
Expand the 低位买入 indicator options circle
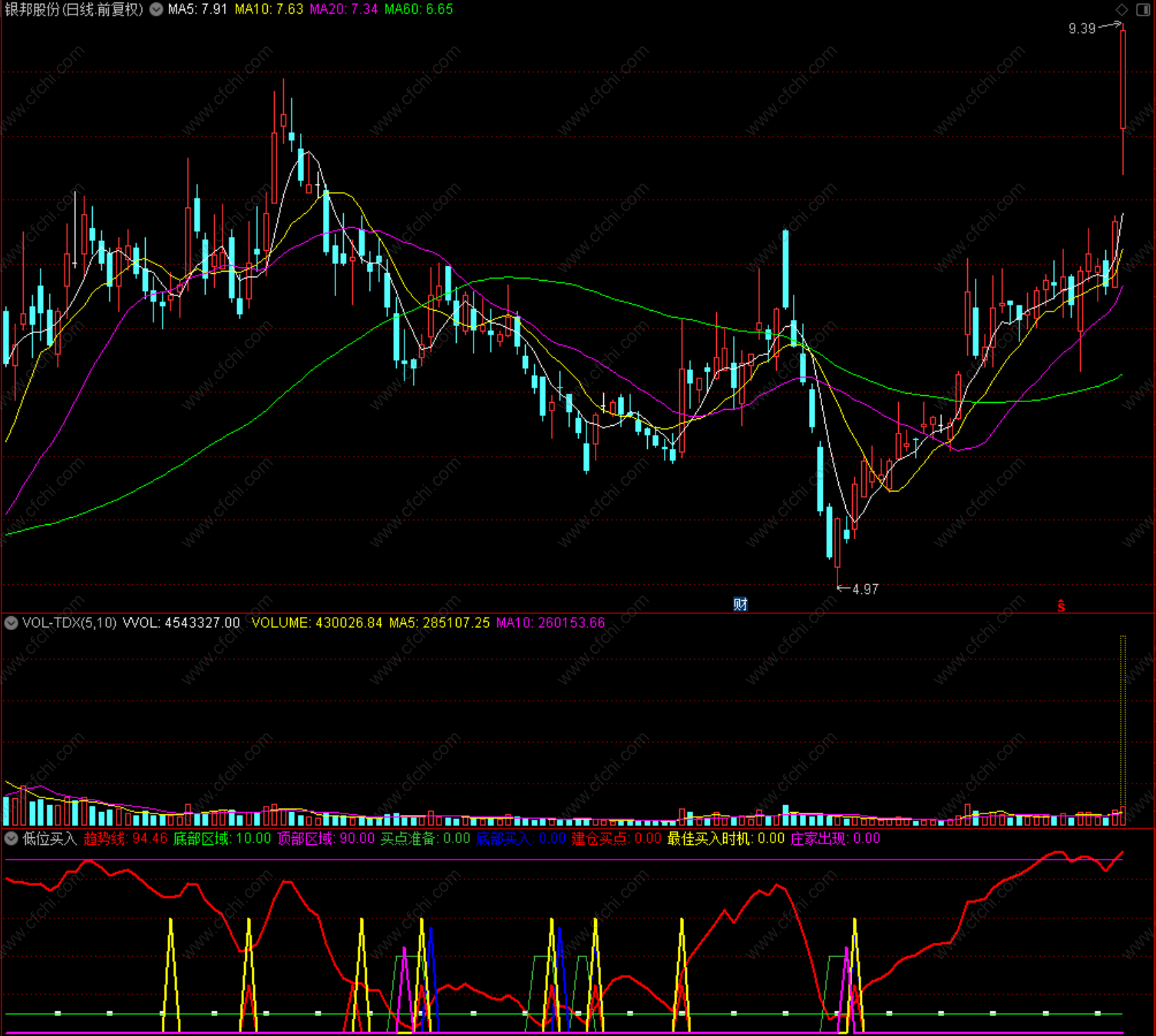coord(11,838)
